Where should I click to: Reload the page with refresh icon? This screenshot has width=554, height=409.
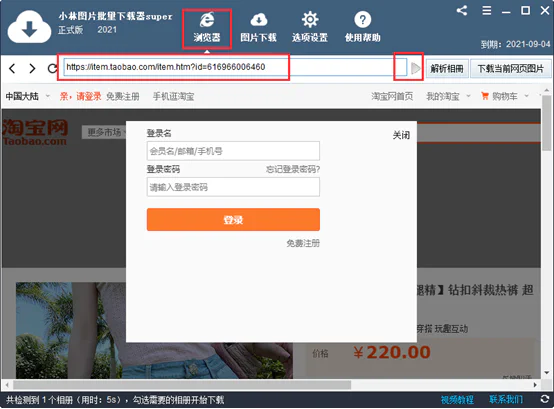pyautogui.click(x=53, y=68)
